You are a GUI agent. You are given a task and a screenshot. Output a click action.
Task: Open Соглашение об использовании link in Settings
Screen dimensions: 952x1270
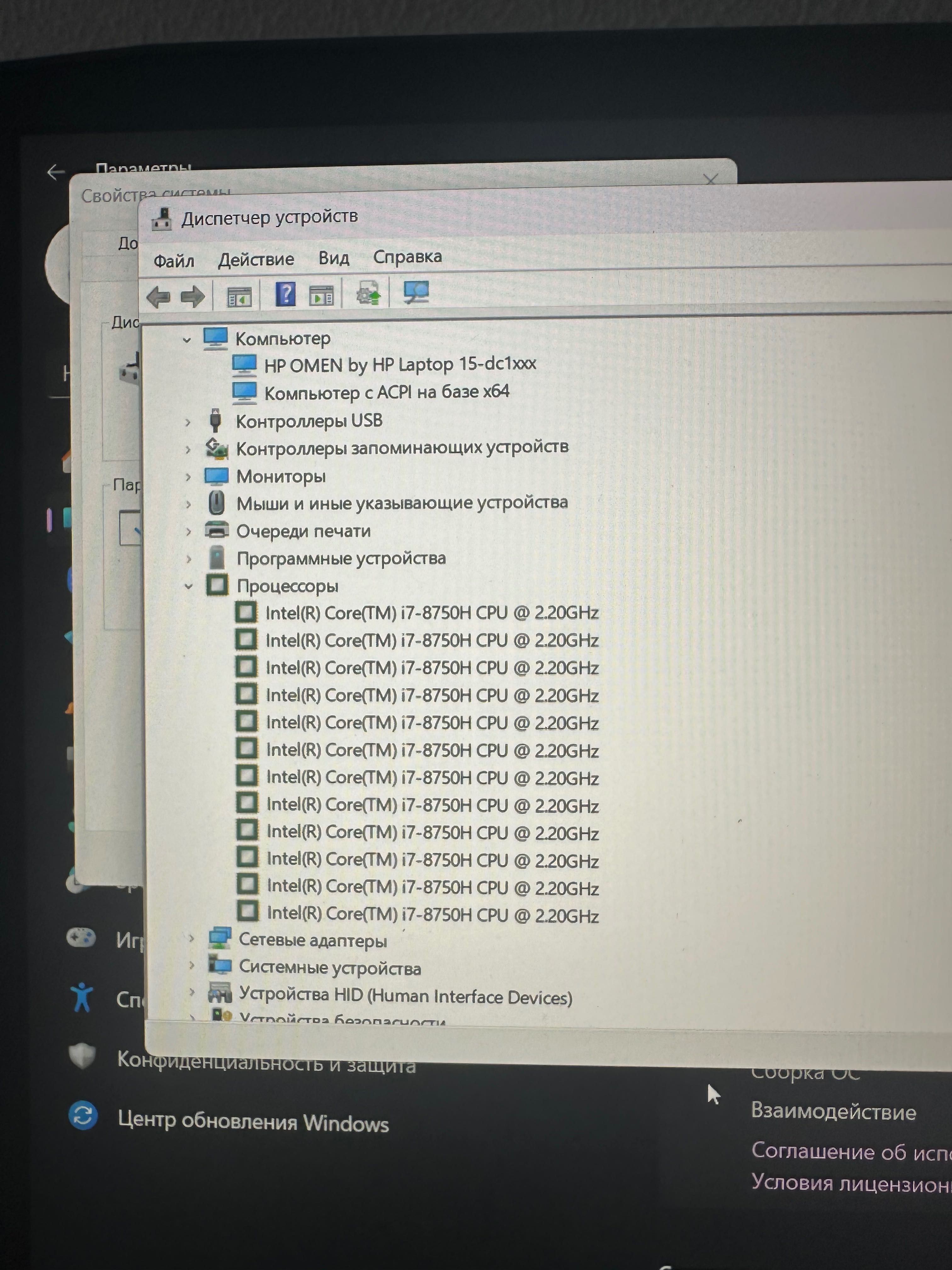click(852, 1152)
